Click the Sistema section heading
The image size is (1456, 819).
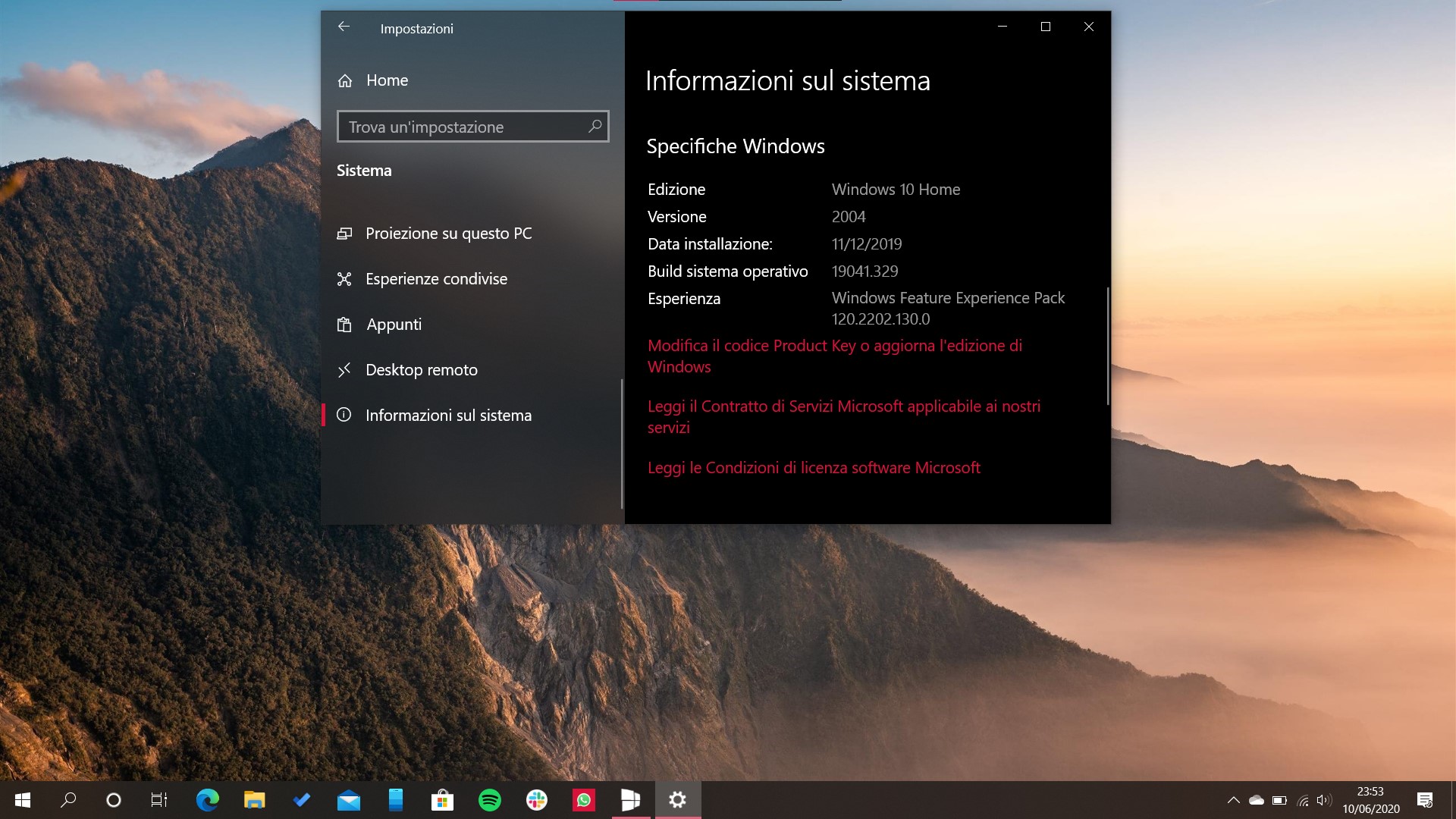click(364, 171)
